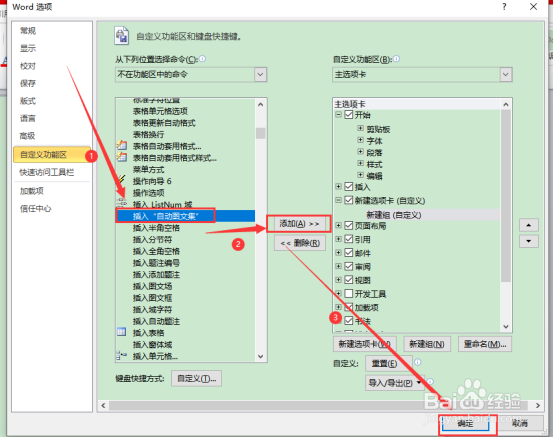
Task: Select 表格单元格选项 command
Action: pyautogui.click(x=160, y=111)
